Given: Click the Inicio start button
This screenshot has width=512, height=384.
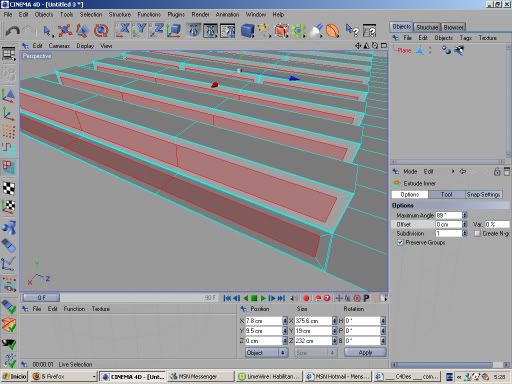Looking at the screenshot, I should pos(14,377).
